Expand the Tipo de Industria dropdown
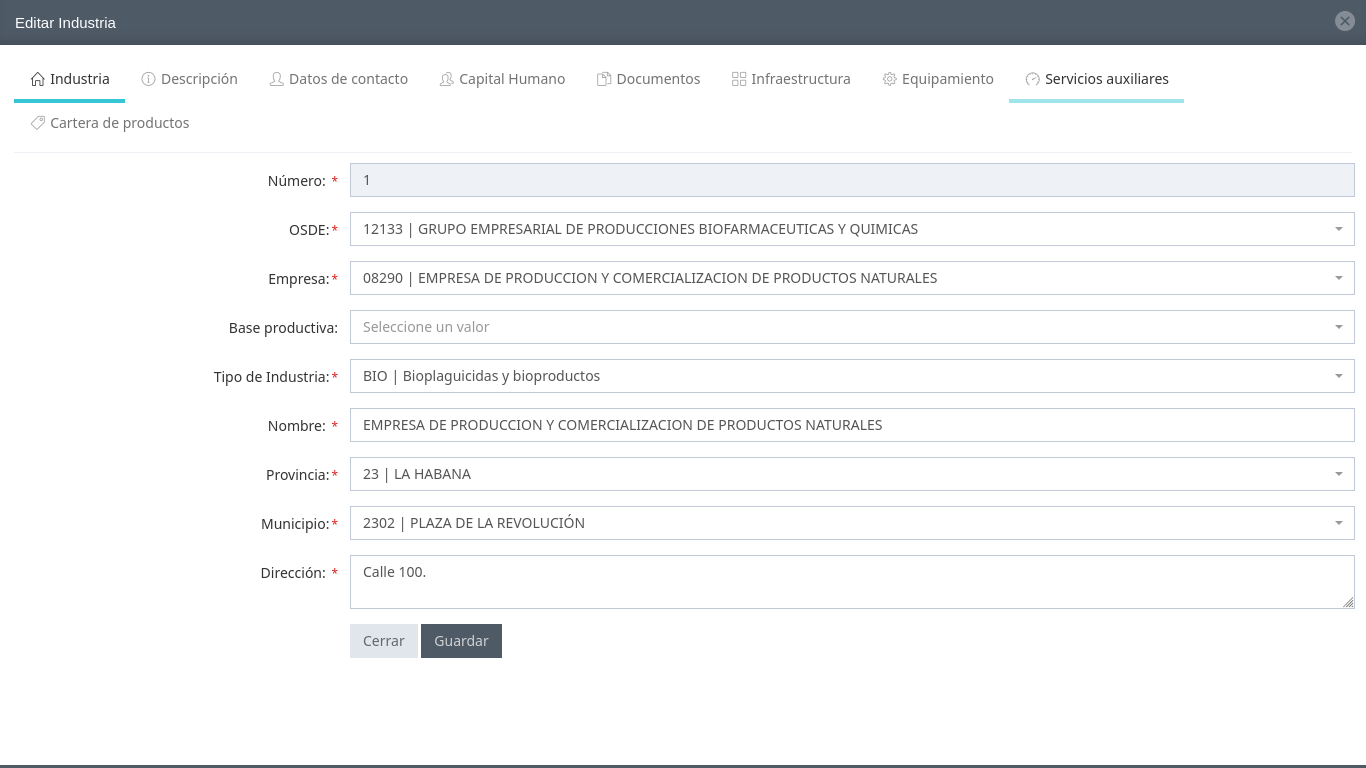Viewport: 1366px width, 768px height. click(x=1338, y=376)
